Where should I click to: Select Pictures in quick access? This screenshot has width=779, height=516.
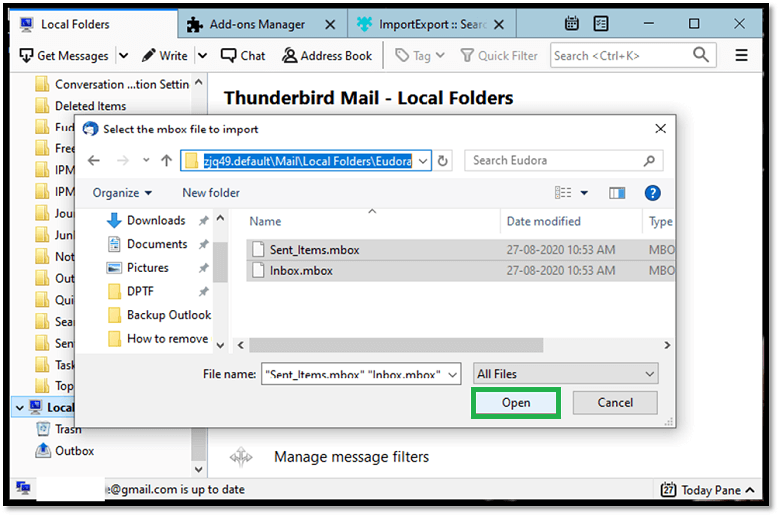pyautogui.click(x=148, y=268)
